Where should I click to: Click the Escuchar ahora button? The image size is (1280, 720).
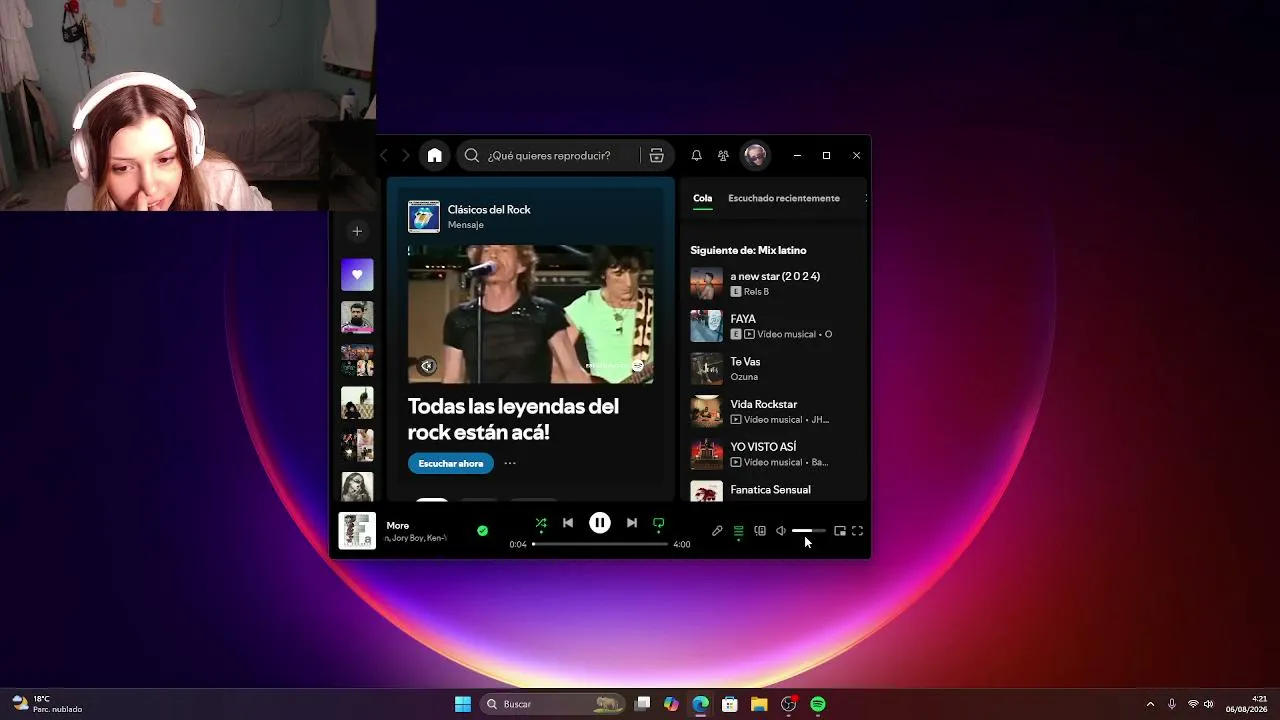451,463
